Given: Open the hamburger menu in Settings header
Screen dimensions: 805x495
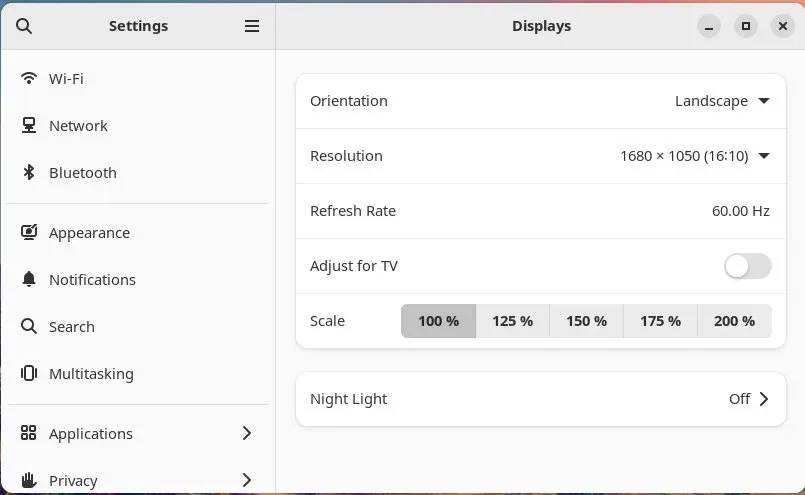Looking at the screenshot, I should (252, 26).
